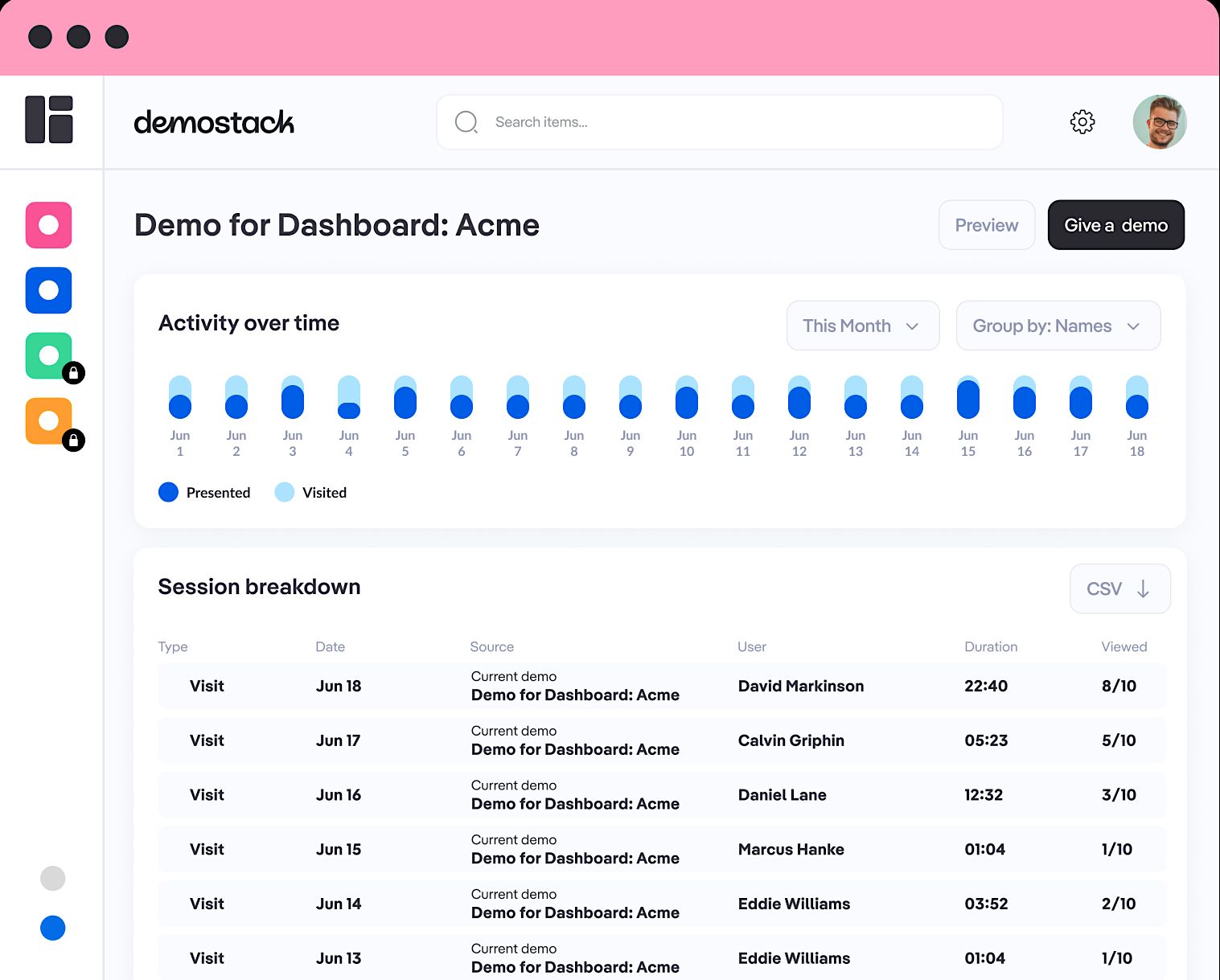Open the Calvin Griphin session row
The width and height of the screenshot is (1220, 980).
pos(662,740)
